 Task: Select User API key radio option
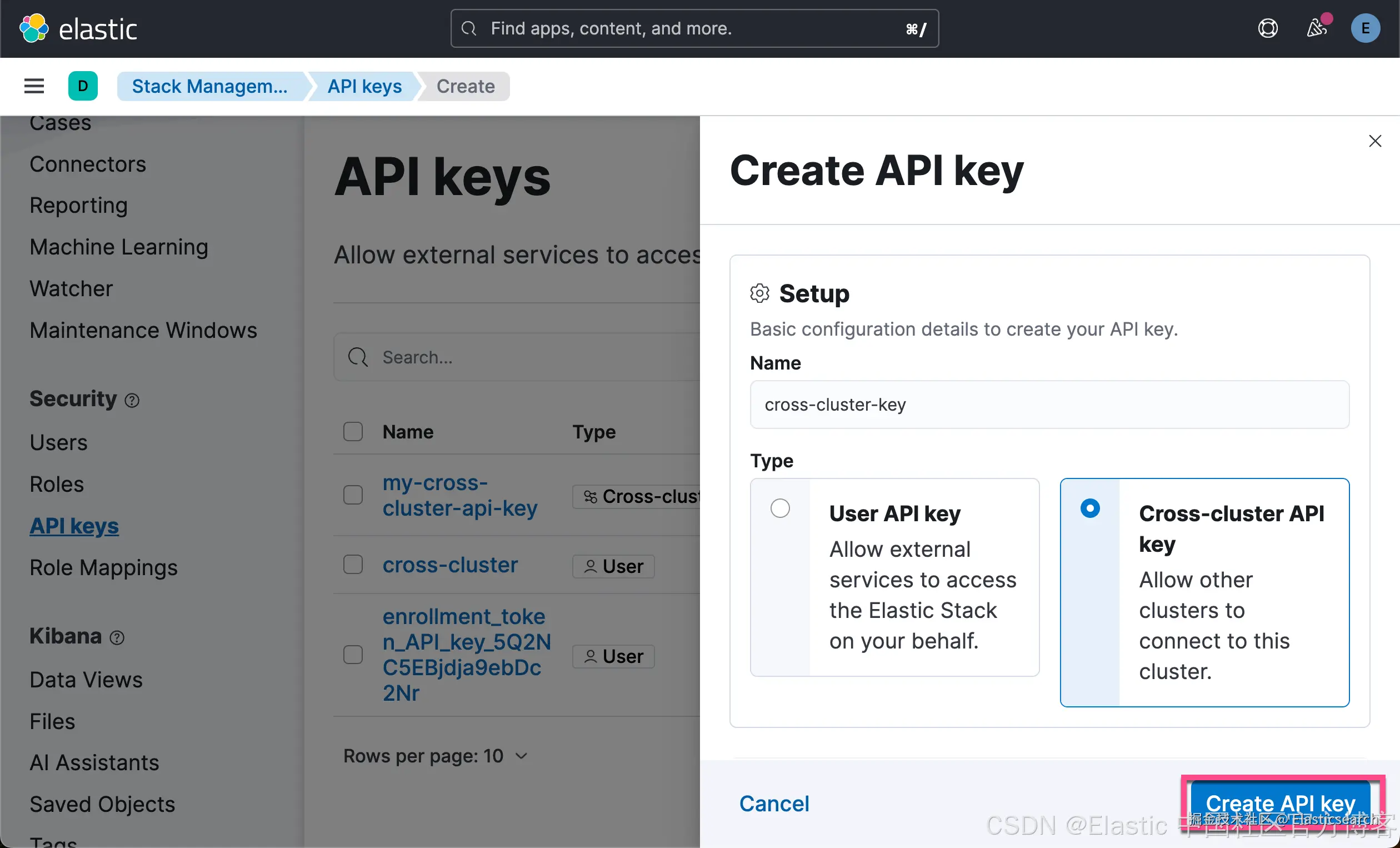(x=780, y=508)
